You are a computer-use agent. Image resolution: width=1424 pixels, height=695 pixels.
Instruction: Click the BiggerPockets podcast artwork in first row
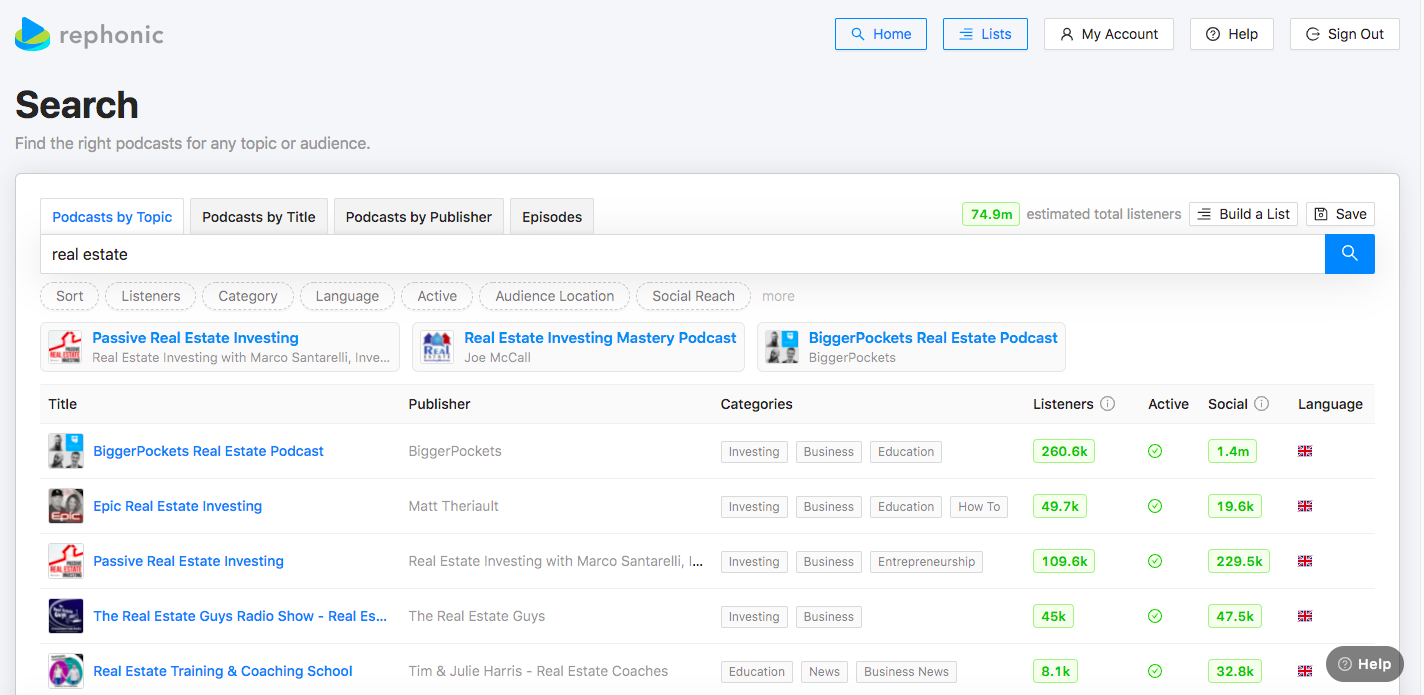coord(66,451)
